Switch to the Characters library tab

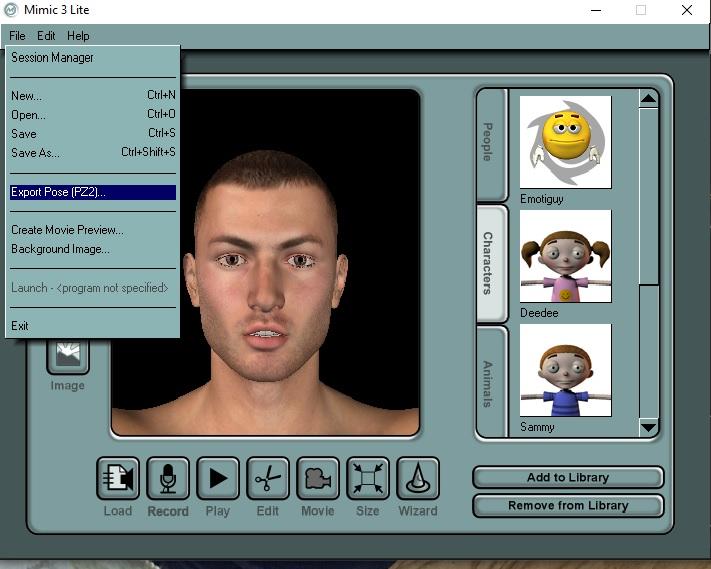click(491, 263)
